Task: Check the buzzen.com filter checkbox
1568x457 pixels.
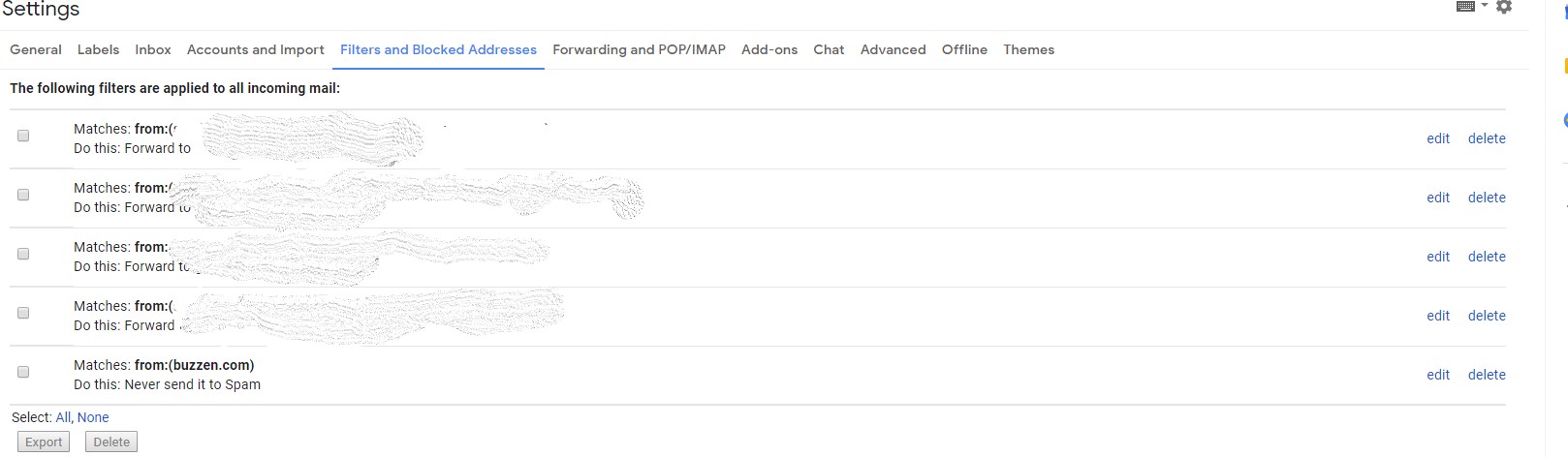Action: pos(23,372)
